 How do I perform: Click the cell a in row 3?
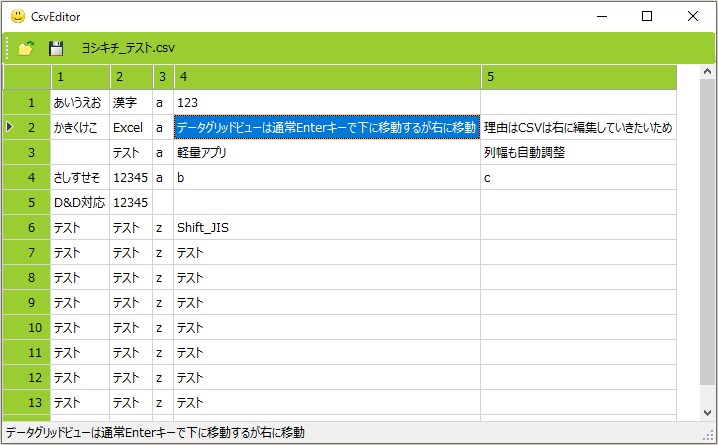click(x=163, y=152)
